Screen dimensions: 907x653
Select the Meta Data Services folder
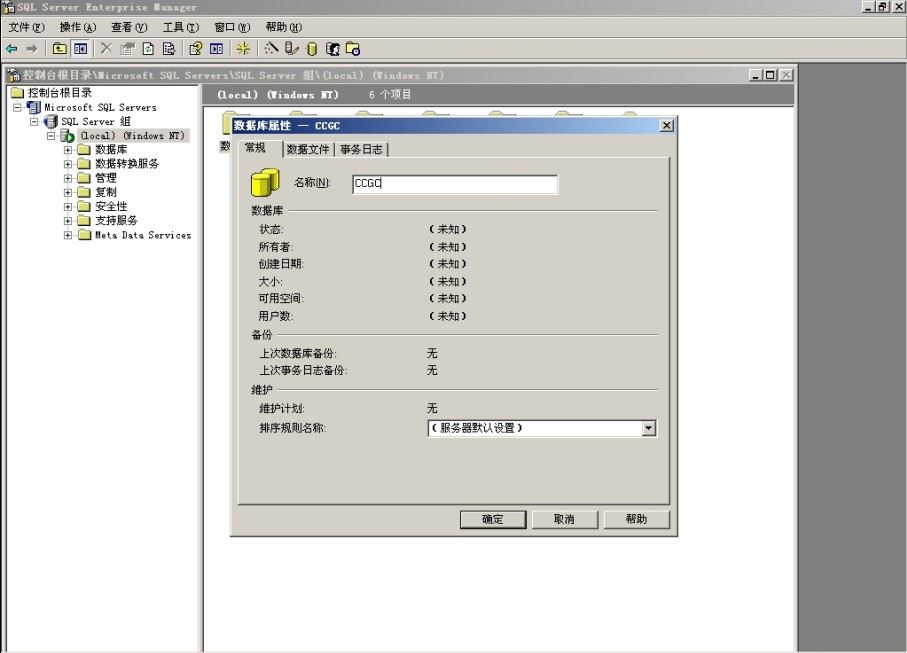[x=143, y=235]
